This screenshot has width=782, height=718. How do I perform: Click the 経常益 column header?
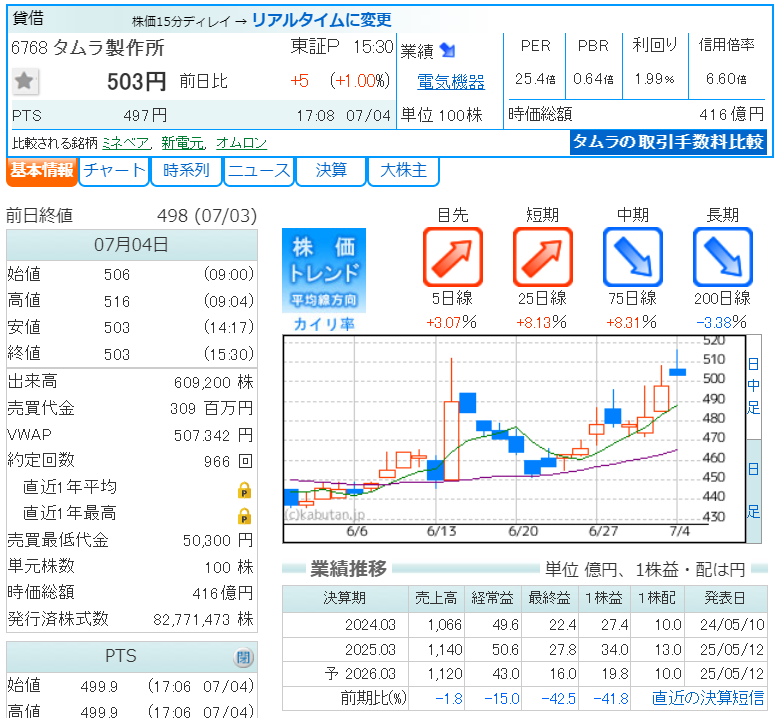pyautogui.click(x=493, y=598)
